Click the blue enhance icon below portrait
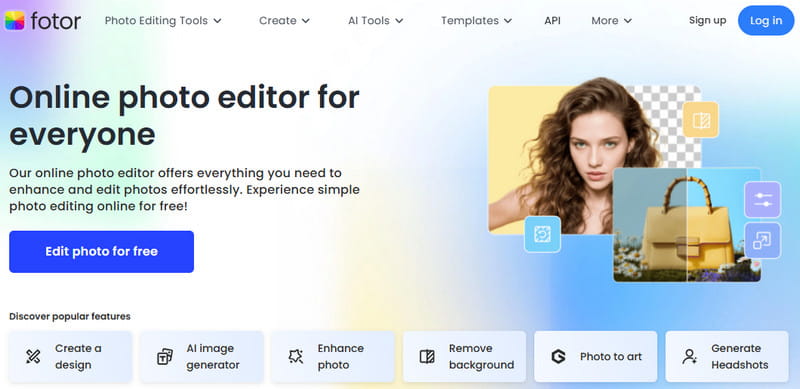 (542, 234)
